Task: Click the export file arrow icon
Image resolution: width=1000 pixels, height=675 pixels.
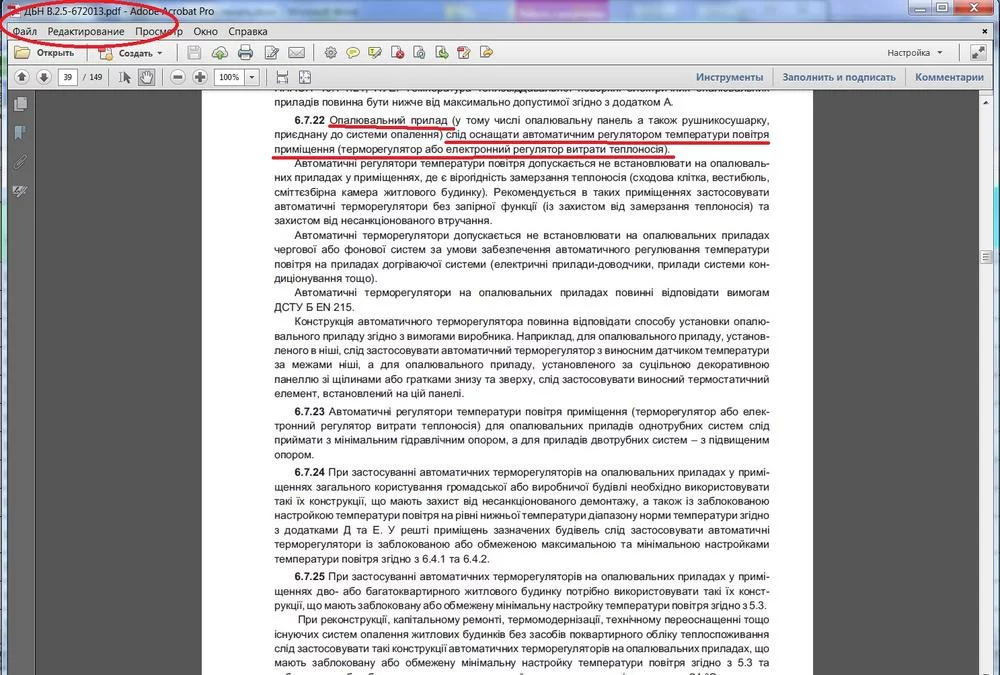Action: click(486, 53)
